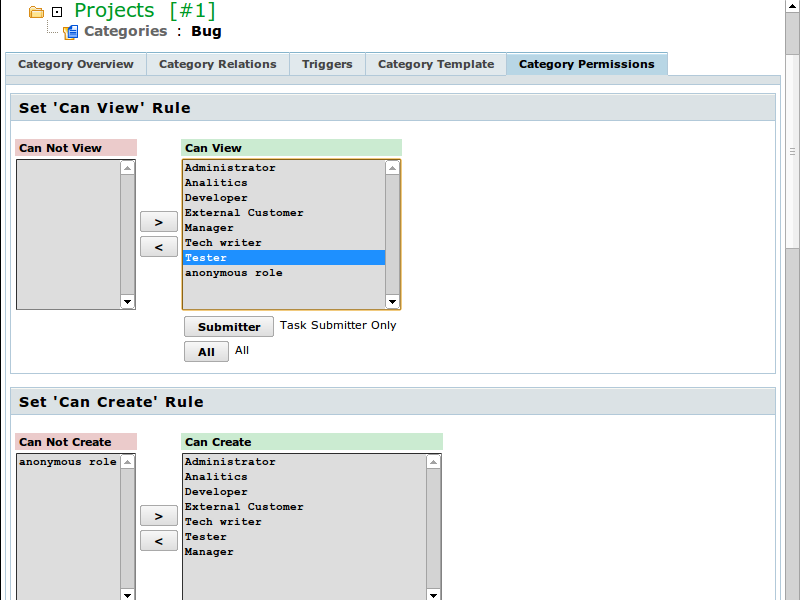Move selected role to Can Not View
This screenshot has height=600, width=800.
tap(158, 247)
